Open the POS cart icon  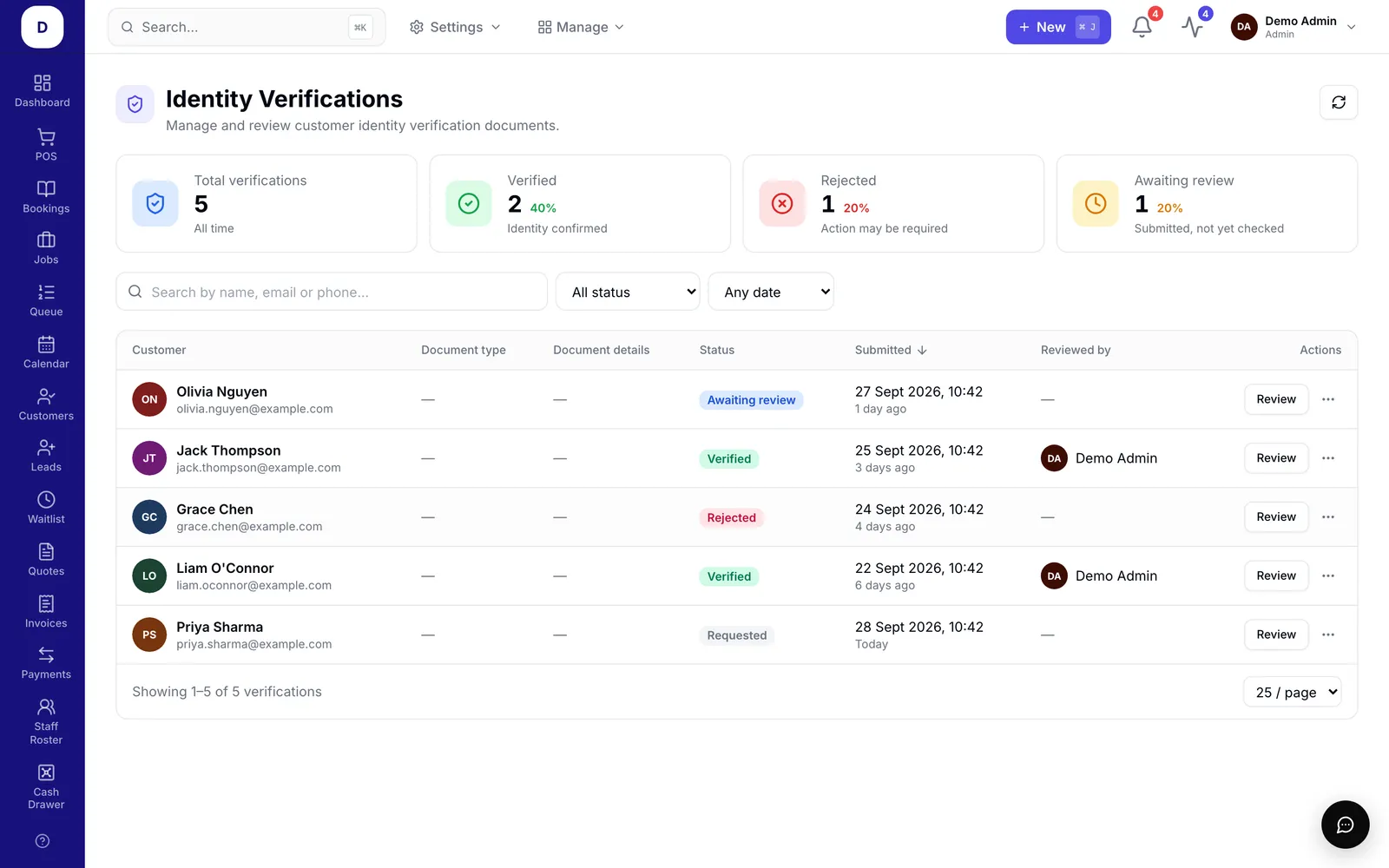click(x=46, y=145)
